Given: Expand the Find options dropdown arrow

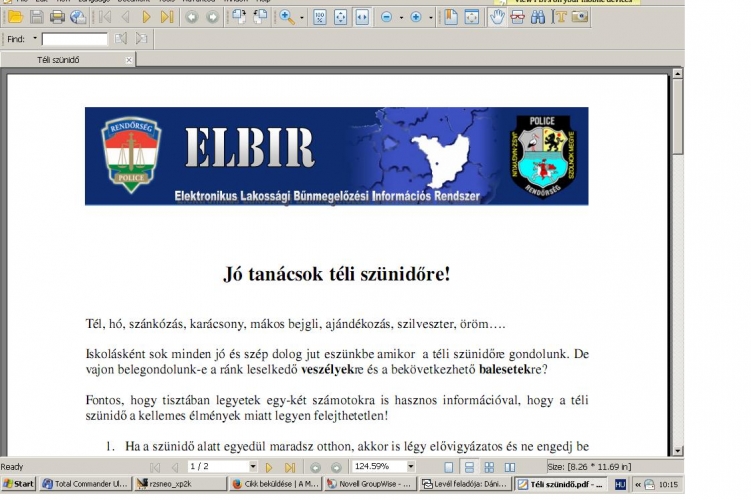Looking at the screenshot, I should click(x=35, y=39).
